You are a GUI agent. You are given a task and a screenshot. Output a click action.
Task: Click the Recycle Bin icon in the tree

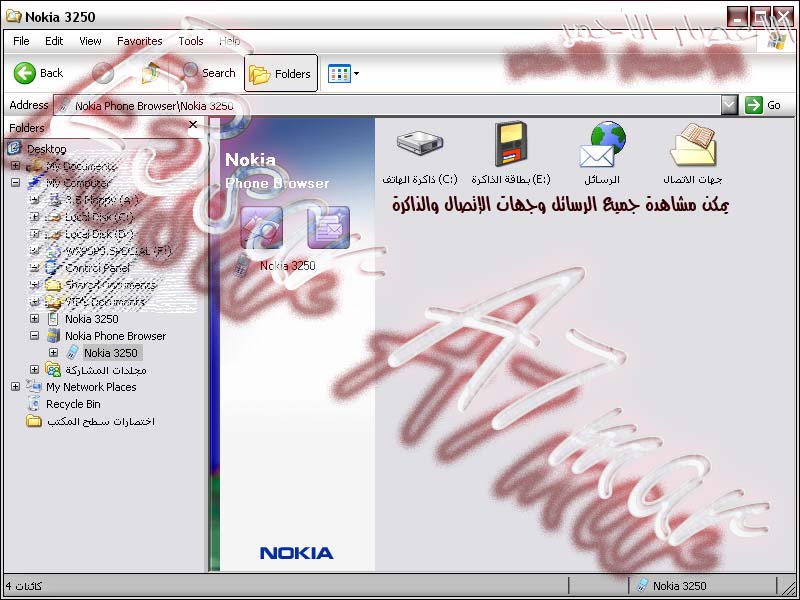click(34, 404)
